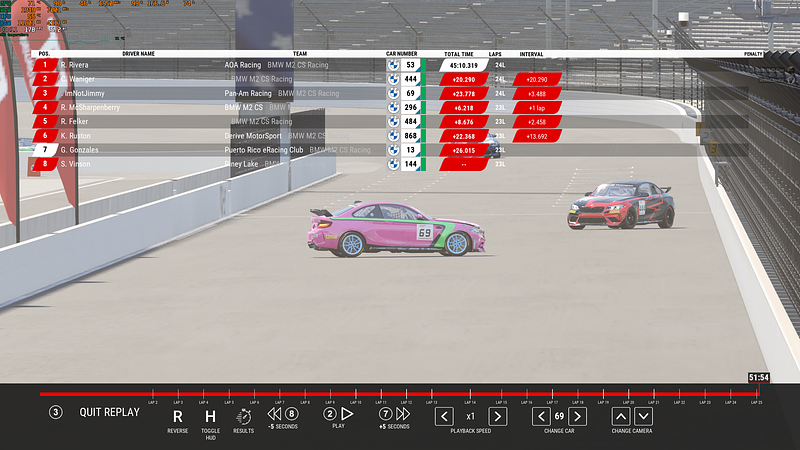800x450 pixels.
Task: Click Interval column header
Action: [x=531, y=54]
